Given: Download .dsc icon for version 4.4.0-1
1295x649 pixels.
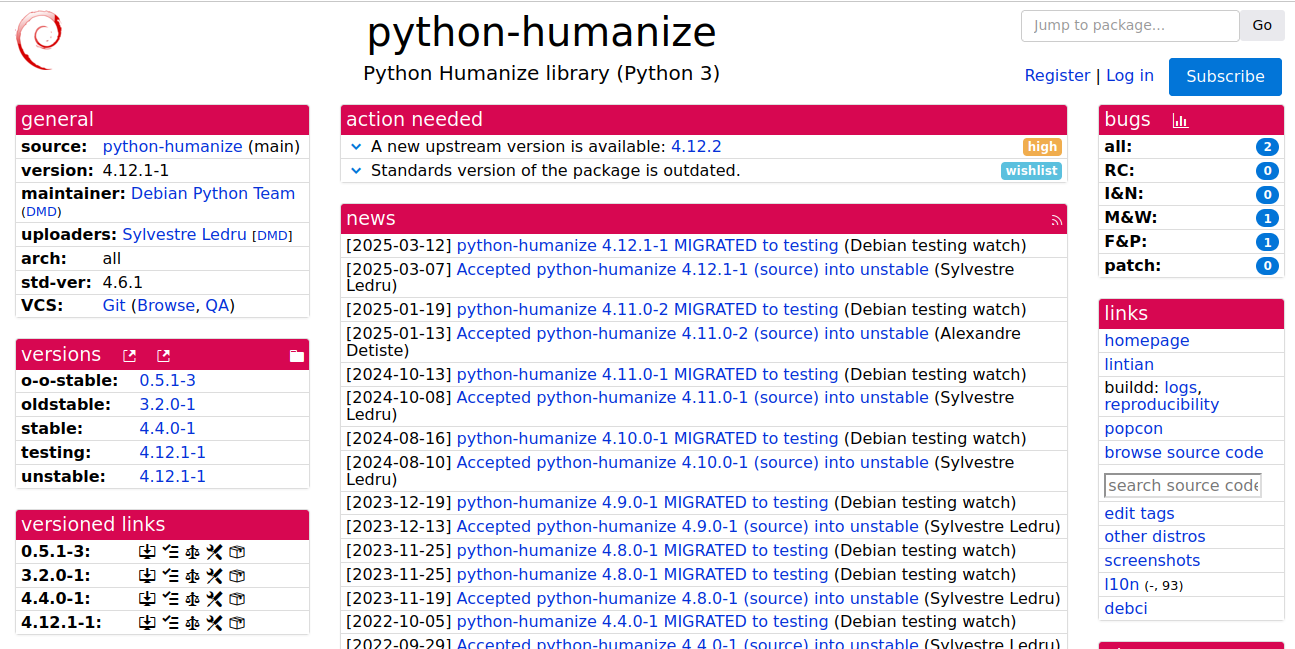Looking at the screenshot, I should (x=147, y=599).
